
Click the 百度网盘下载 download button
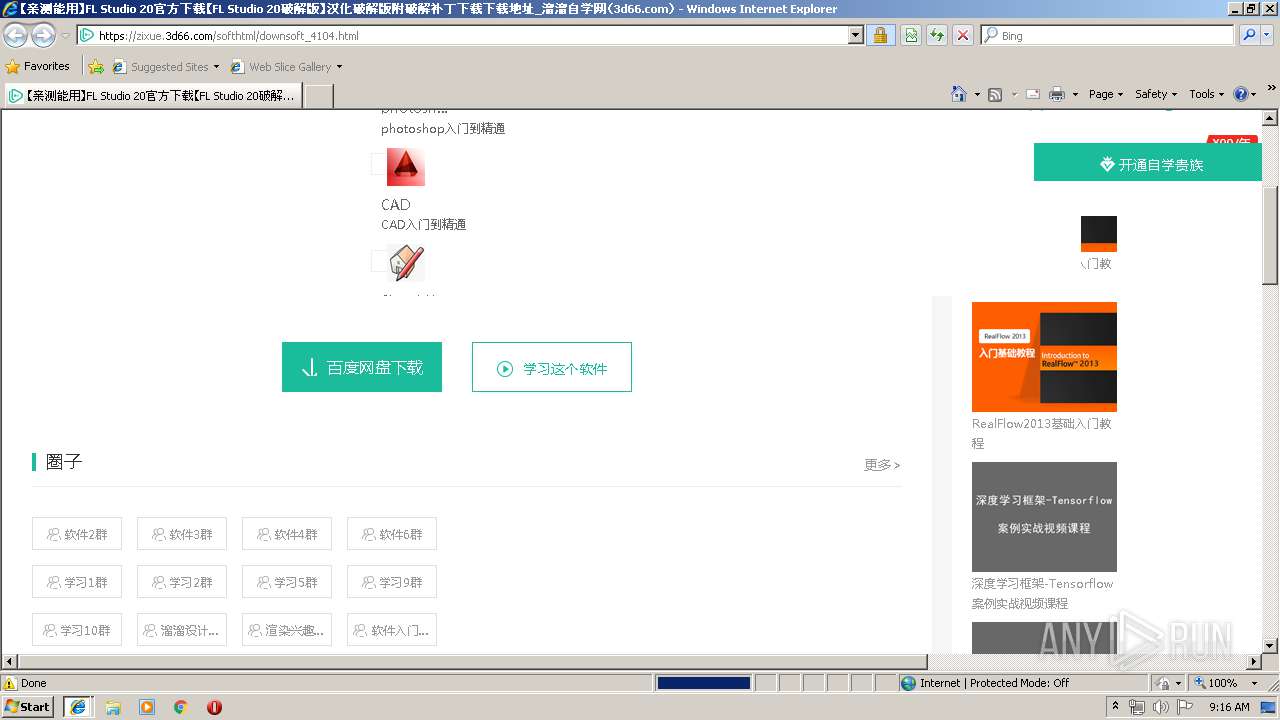362,367
